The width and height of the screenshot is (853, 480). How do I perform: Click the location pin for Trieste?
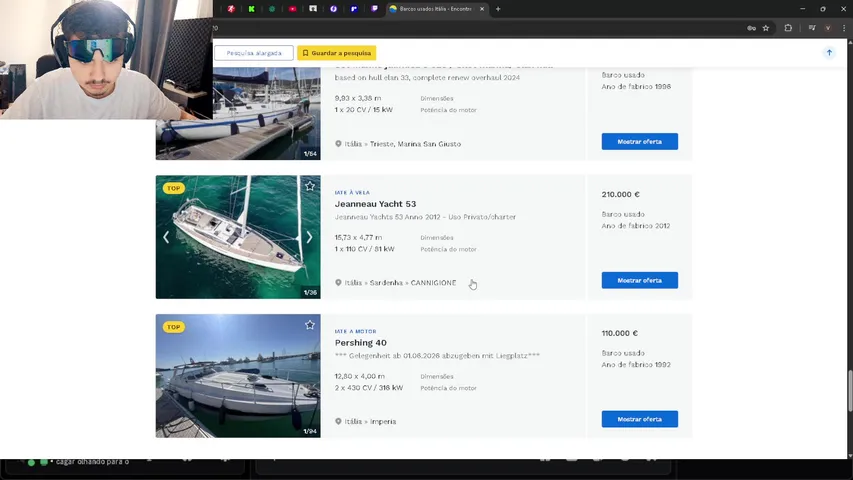338,144
